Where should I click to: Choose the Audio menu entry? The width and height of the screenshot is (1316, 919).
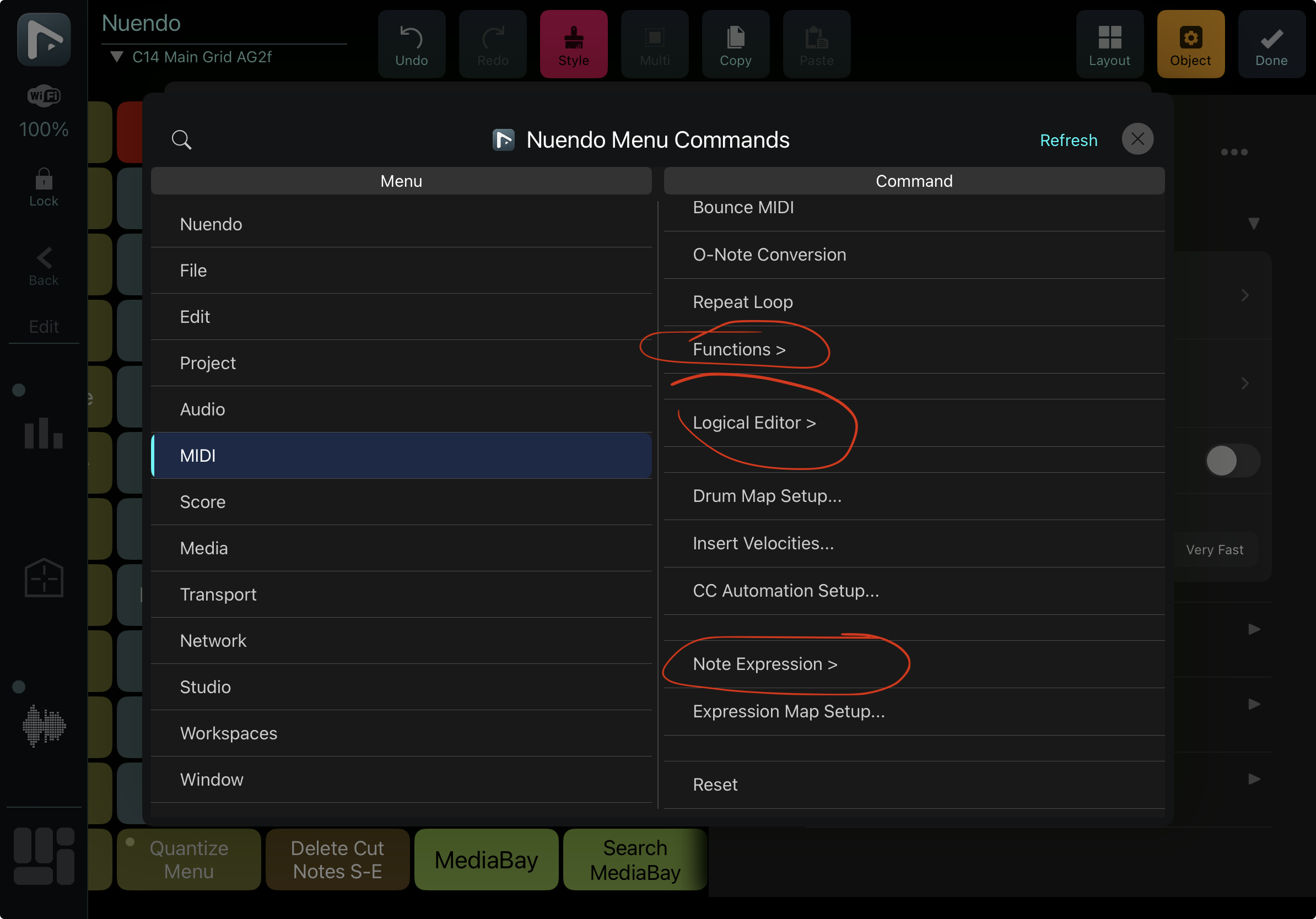(x=202, y=410)
